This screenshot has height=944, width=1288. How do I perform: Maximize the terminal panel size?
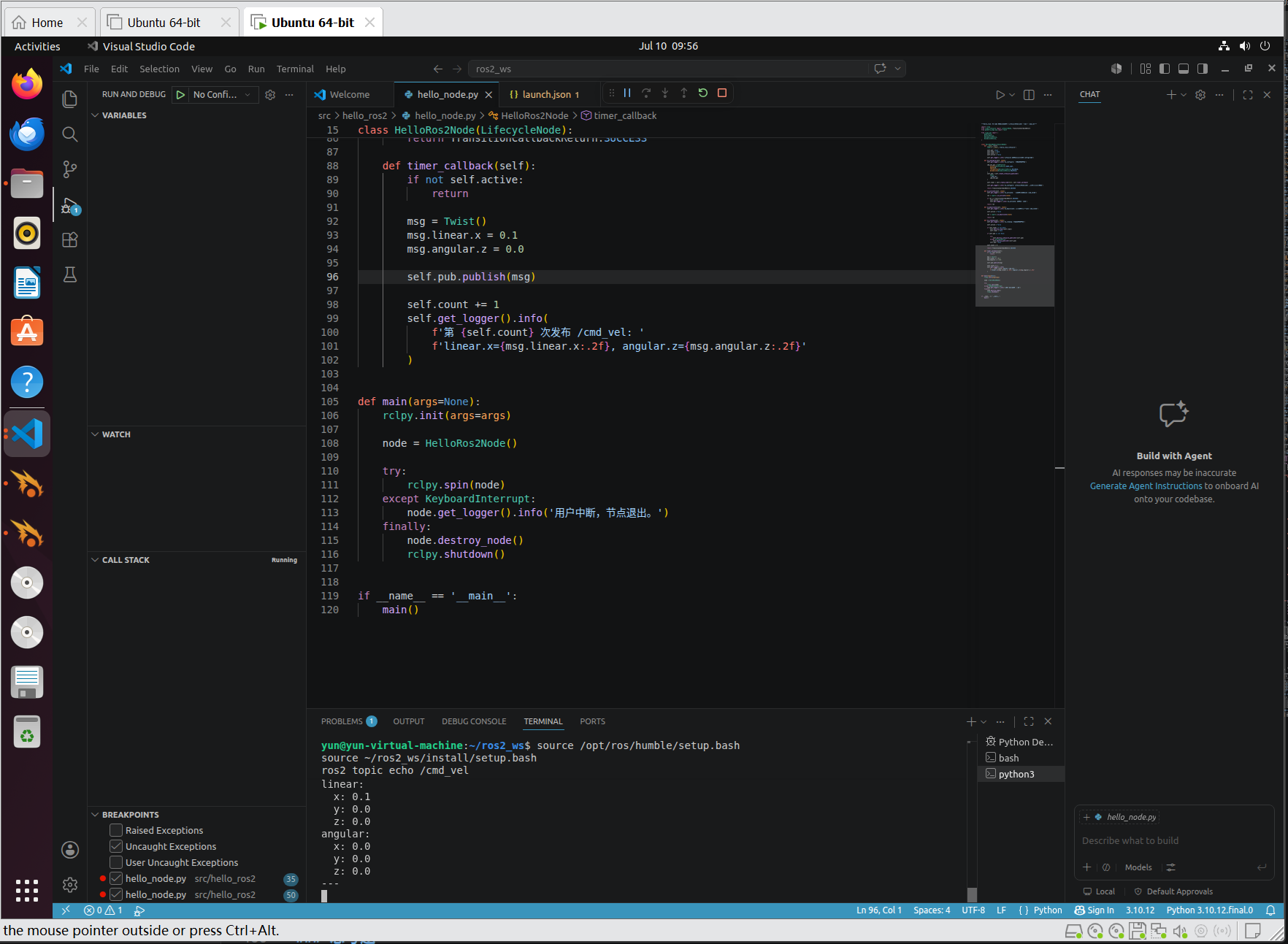[x=1029, y=721]
